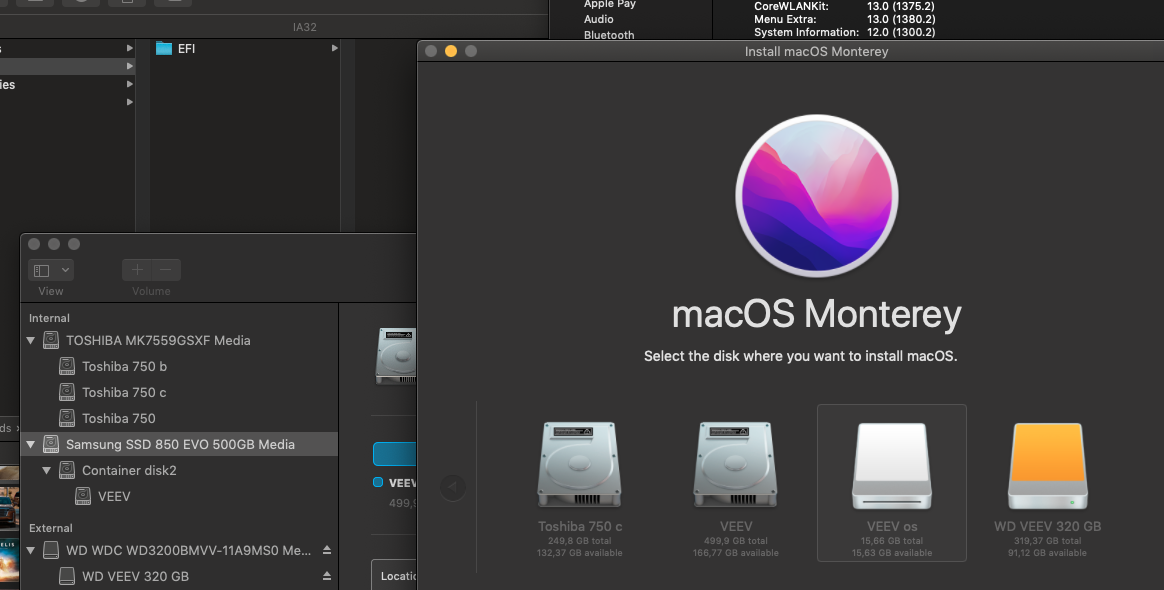The width and height of the screenshot is (1164, 590).
Task: Collapse Container disk2 disclosure triangle
Action: tap(47, 471)
